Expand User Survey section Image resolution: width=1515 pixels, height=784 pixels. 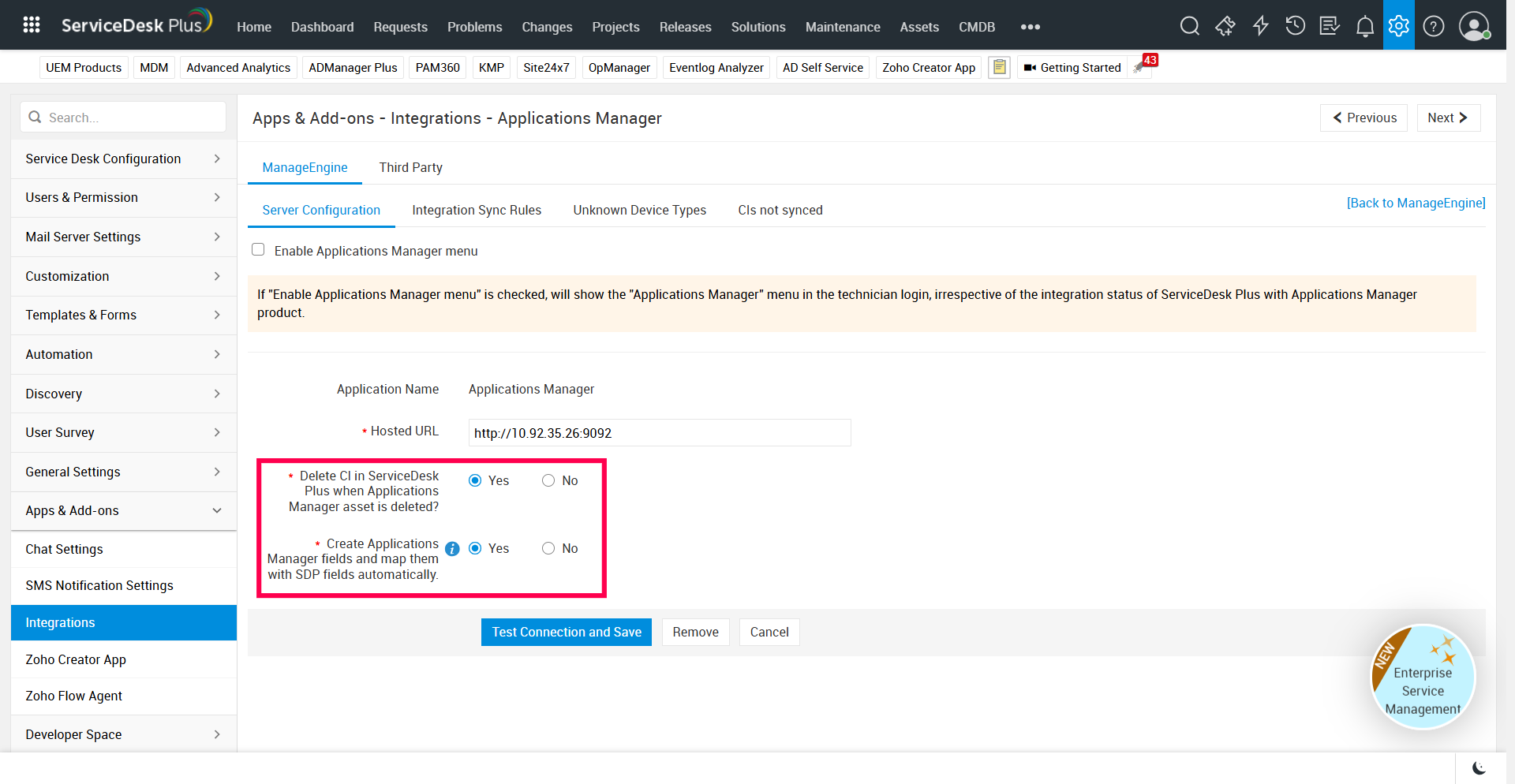[x=124, y=432]
